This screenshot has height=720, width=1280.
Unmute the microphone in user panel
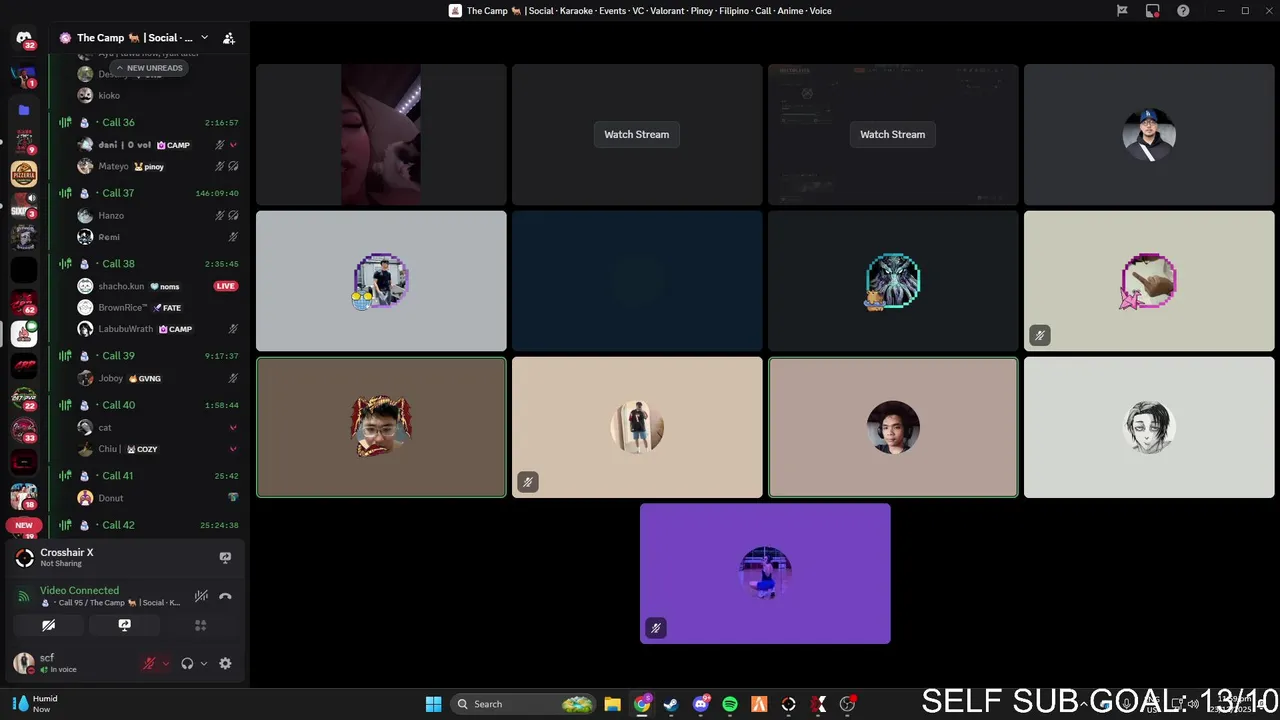[x=150, y=663]
